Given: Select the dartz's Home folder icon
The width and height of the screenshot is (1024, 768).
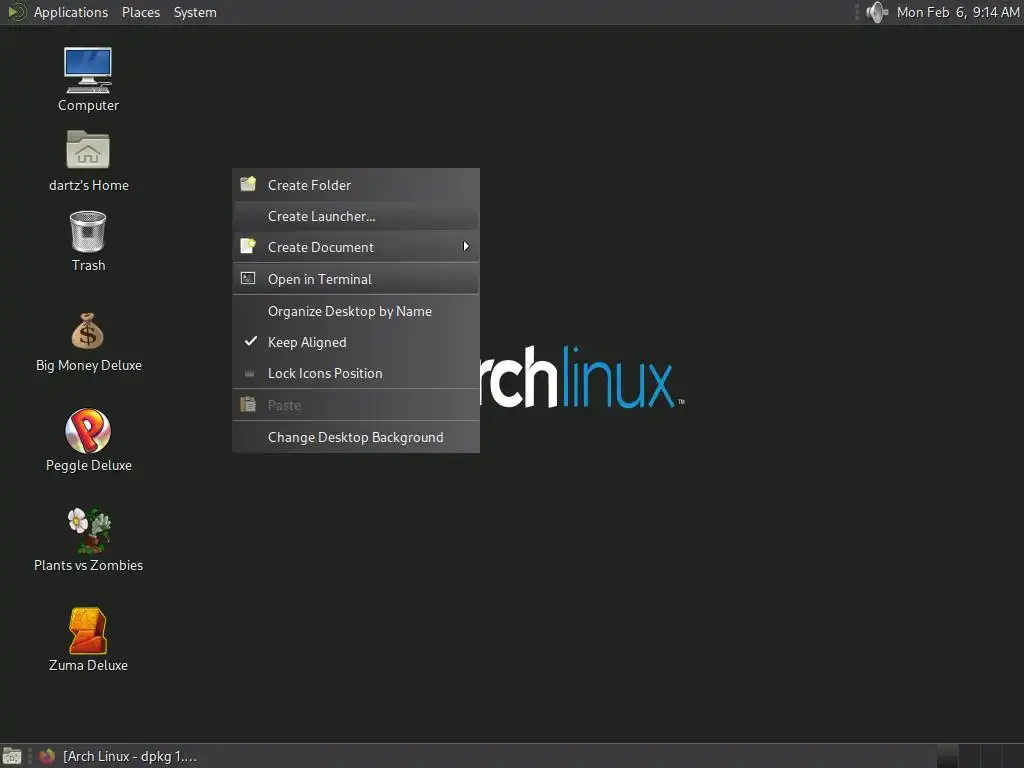Looking at the screenshot, I should (x=88, y=150).
